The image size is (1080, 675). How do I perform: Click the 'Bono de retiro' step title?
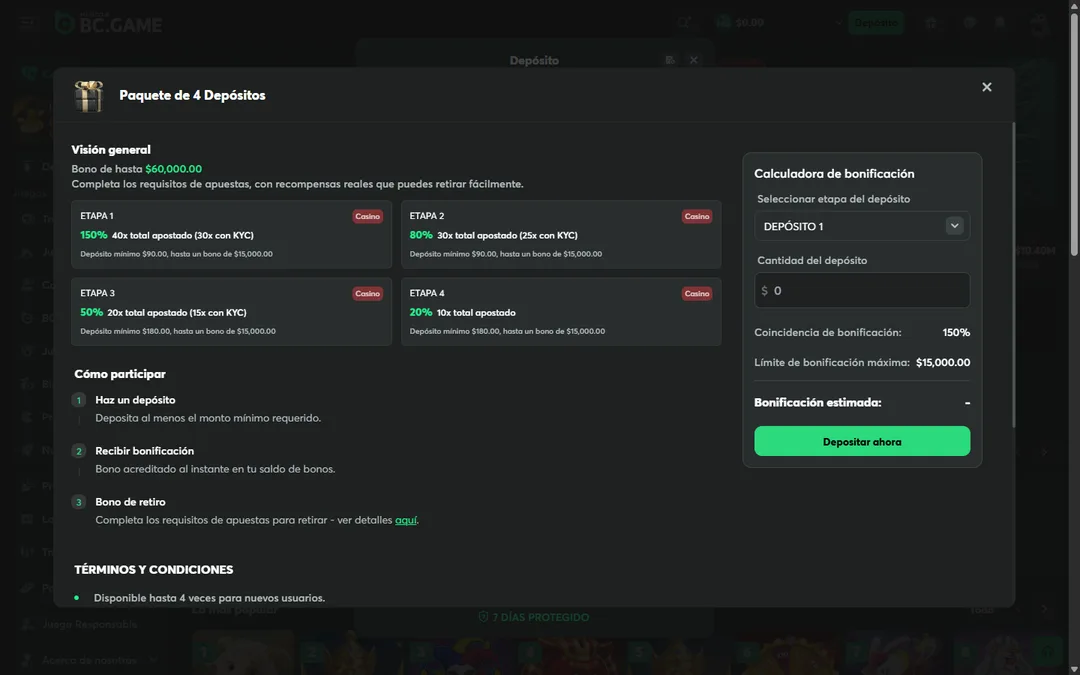pos(130,502)
